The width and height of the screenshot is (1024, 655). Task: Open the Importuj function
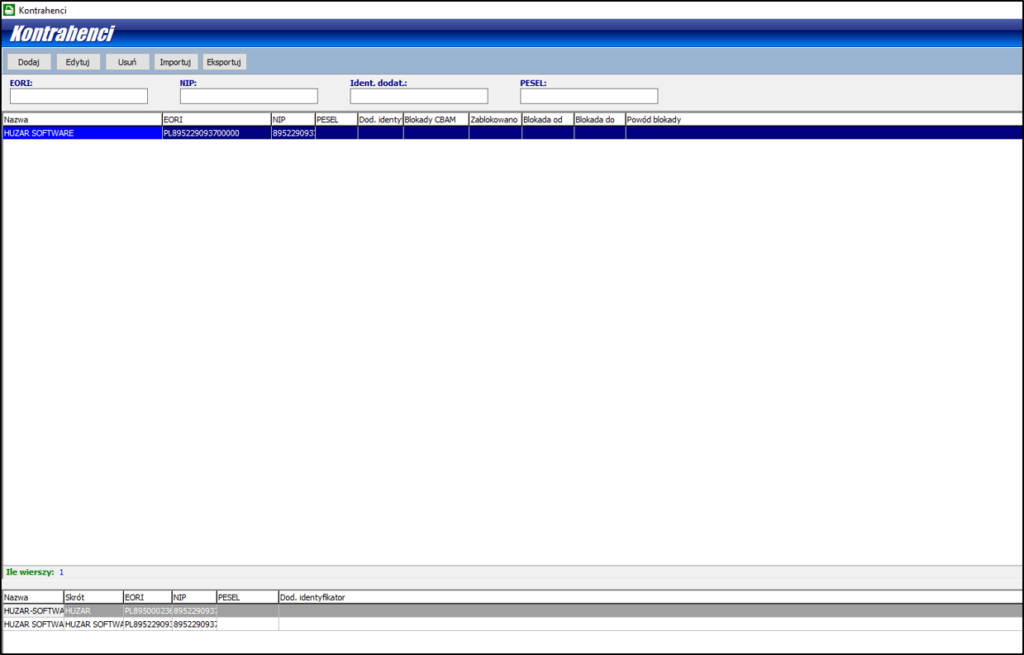(x=175, y=62)
